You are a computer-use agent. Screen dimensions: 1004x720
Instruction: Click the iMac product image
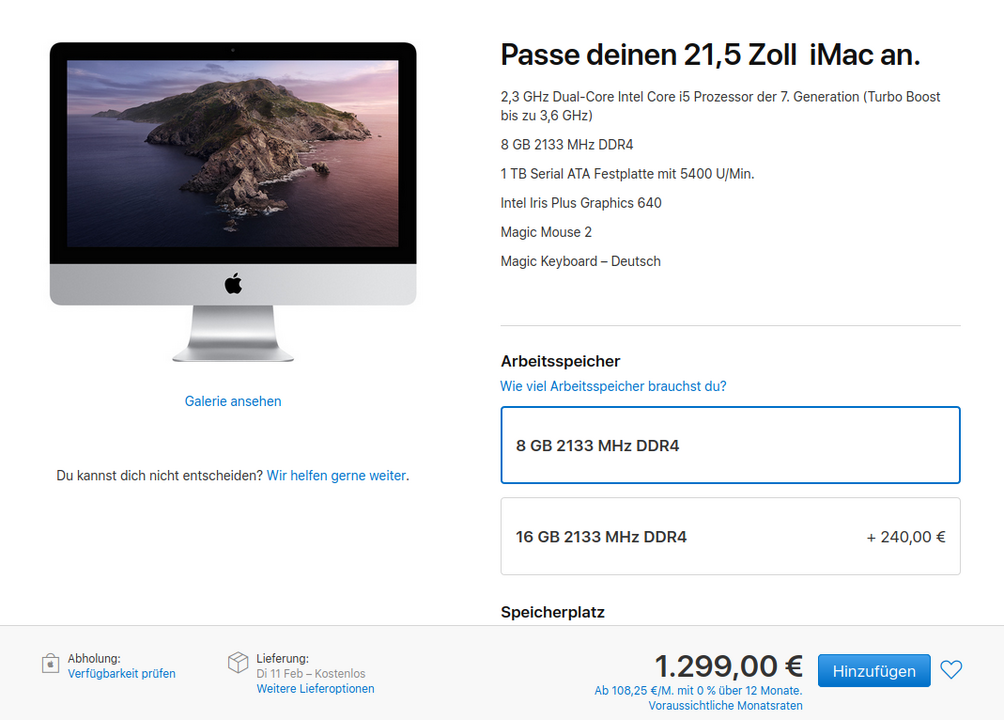(233, 202)
